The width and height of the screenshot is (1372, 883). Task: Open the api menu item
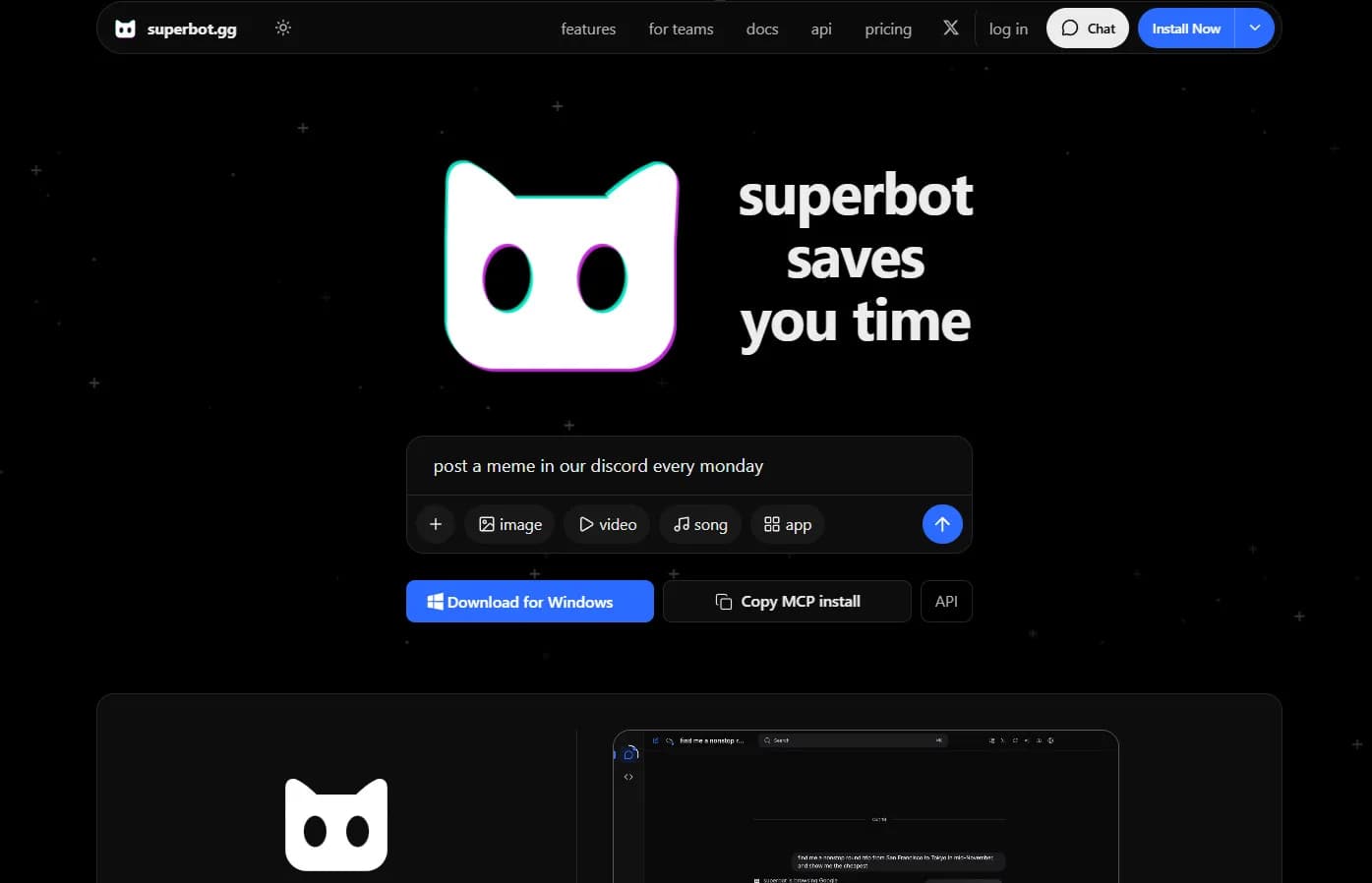click(821, 29)
